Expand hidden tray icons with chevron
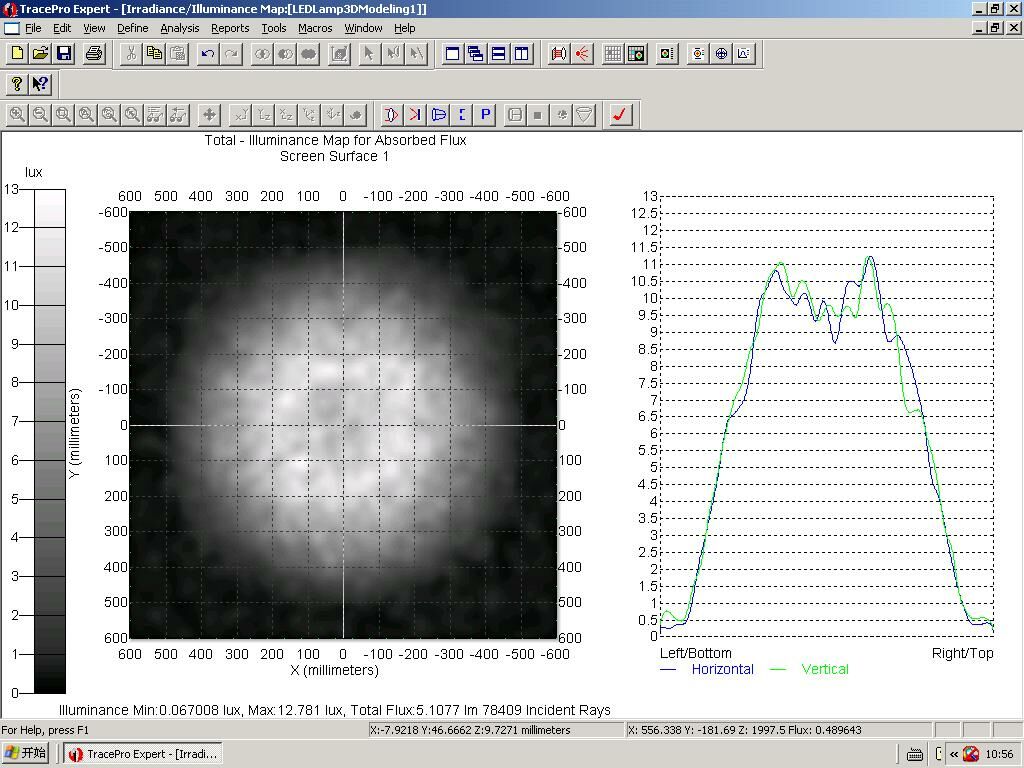The image size is (1024, 768). pos(954,754)
